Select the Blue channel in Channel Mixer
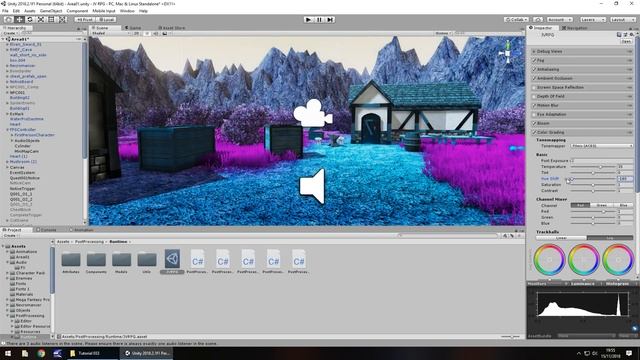The height and width of the screenshot is (360, 640). point(623,205)
